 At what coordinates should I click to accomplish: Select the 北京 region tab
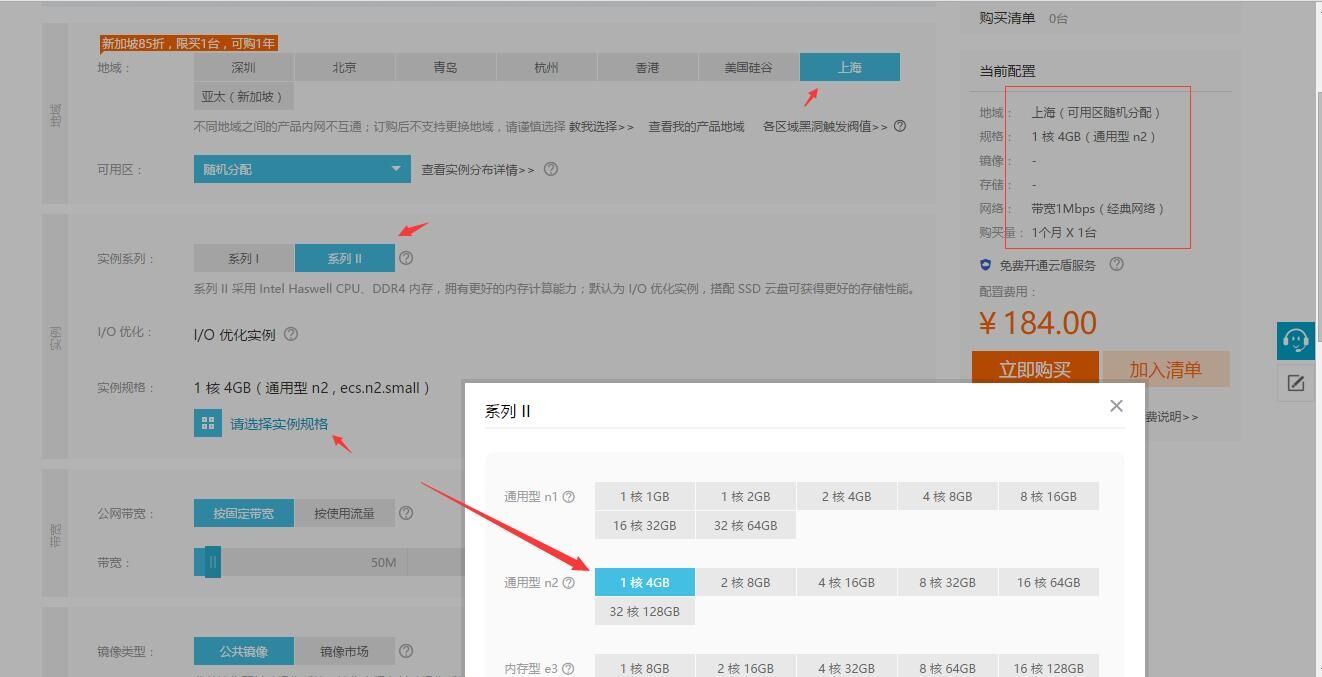point(344,68)
